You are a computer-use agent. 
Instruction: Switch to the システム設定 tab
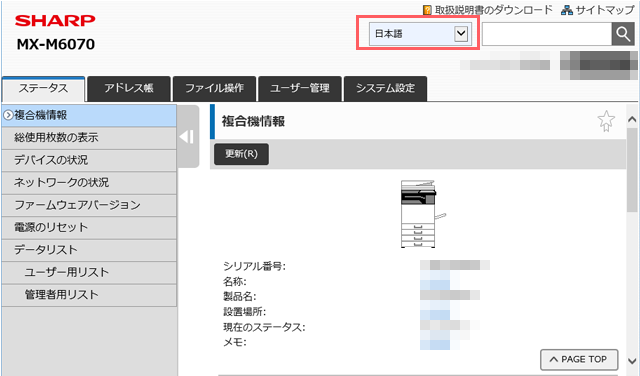tap(385, 89)
